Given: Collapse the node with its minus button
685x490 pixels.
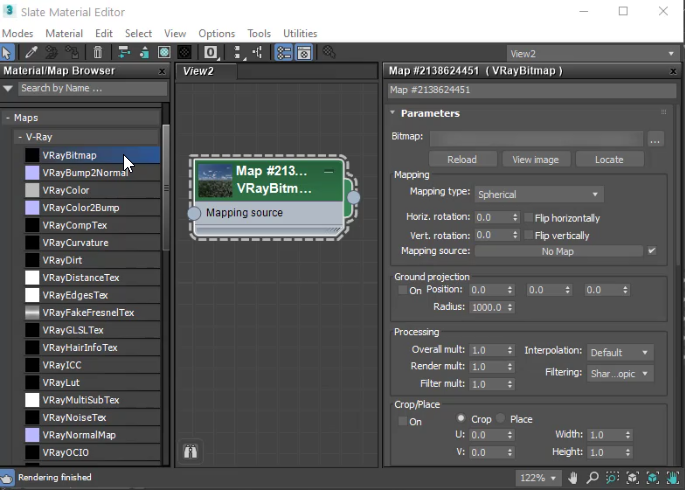Looking at the screenshot, I should click(329, 172).
